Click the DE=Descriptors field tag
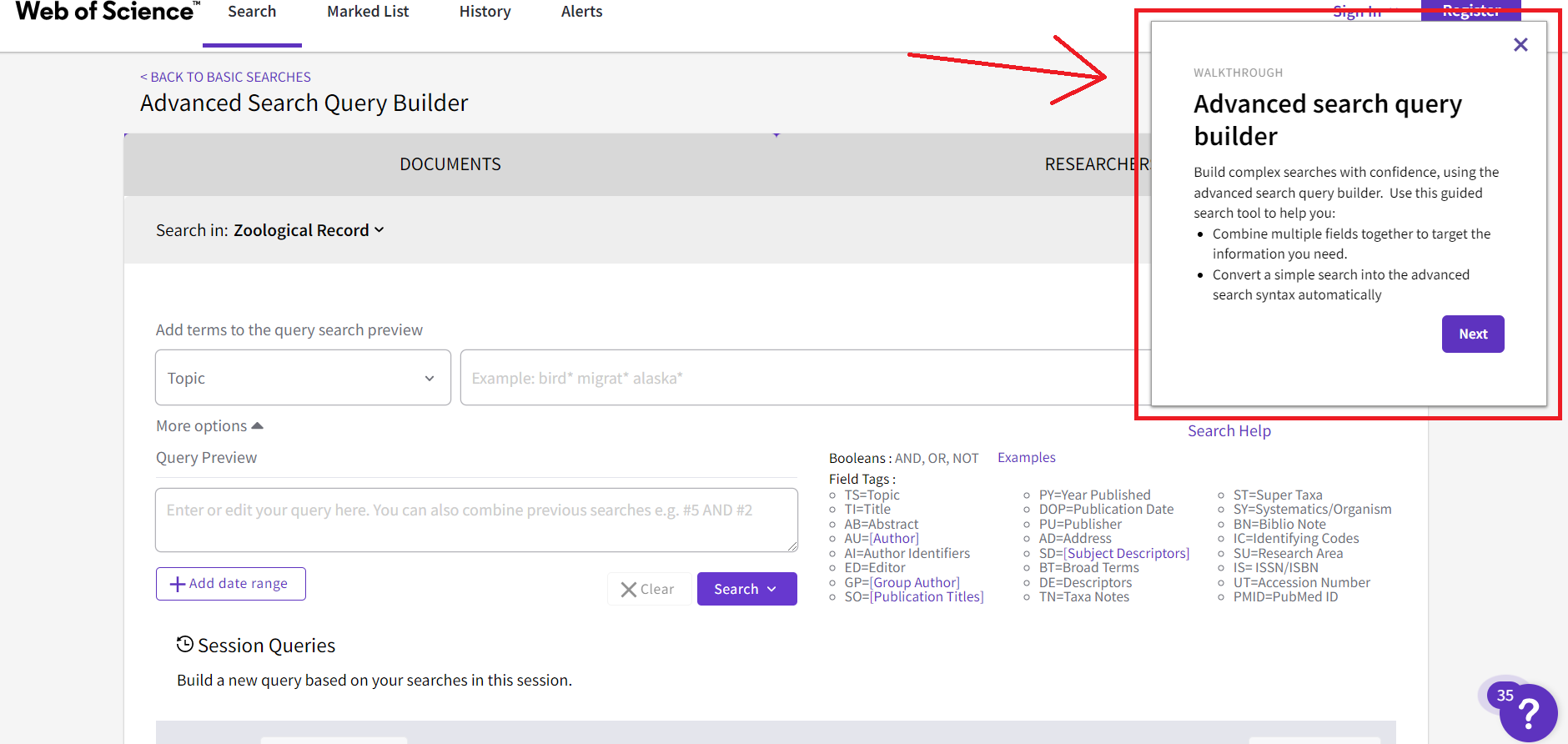 point(1085,582)
